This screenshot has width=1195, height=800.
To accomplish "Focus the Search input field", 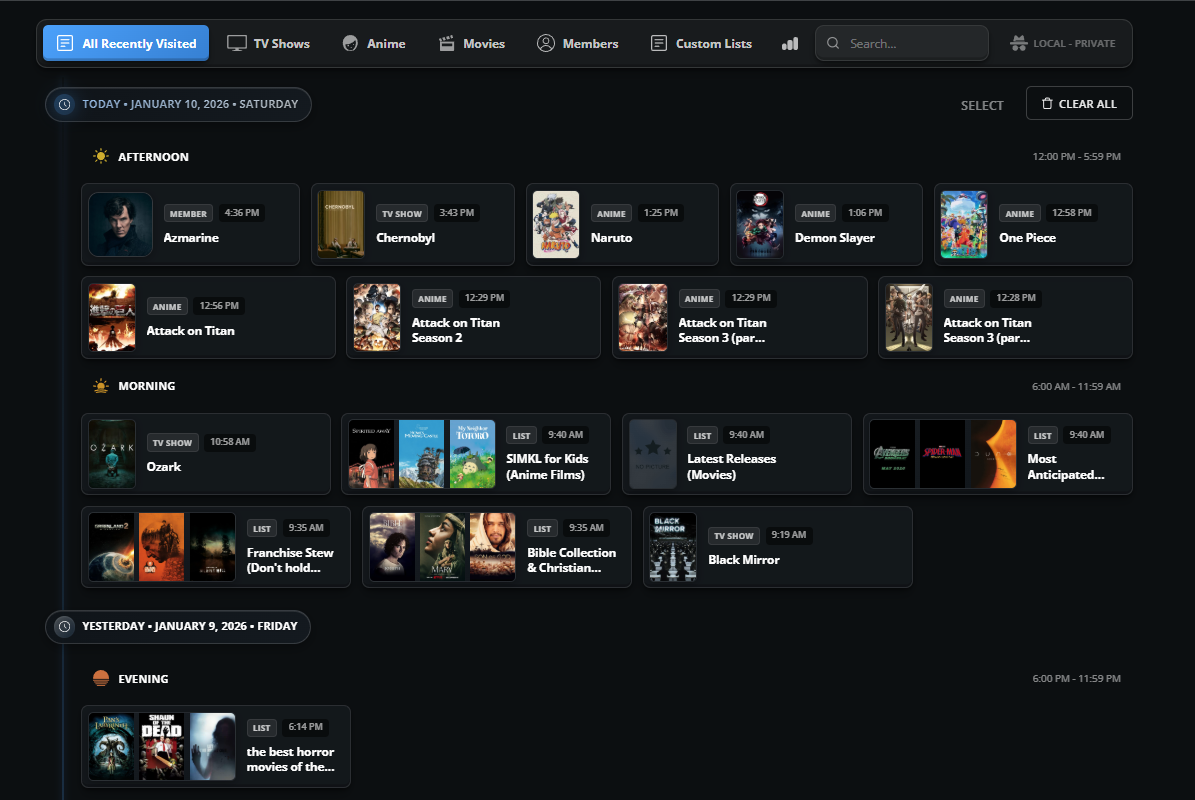I will 910,44.
